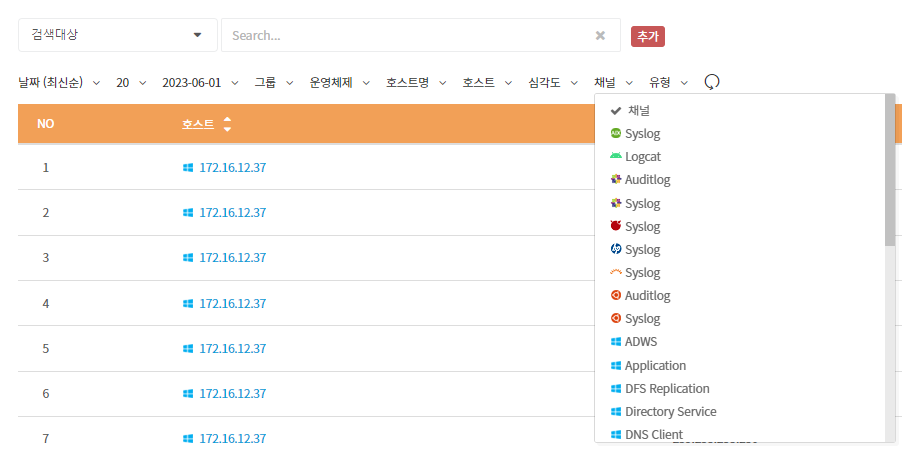902x450 pixels.
Task: Click the sort arrows beside 호스트 header
Action: point(227,124)
